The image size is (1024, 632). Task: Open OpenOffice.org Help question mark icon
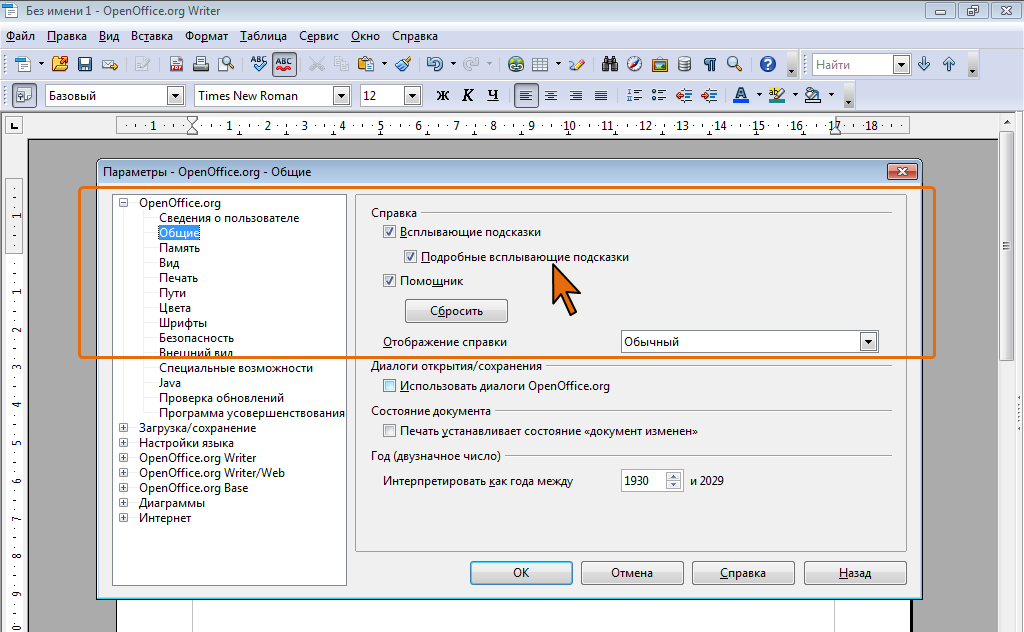coord(768,64)
